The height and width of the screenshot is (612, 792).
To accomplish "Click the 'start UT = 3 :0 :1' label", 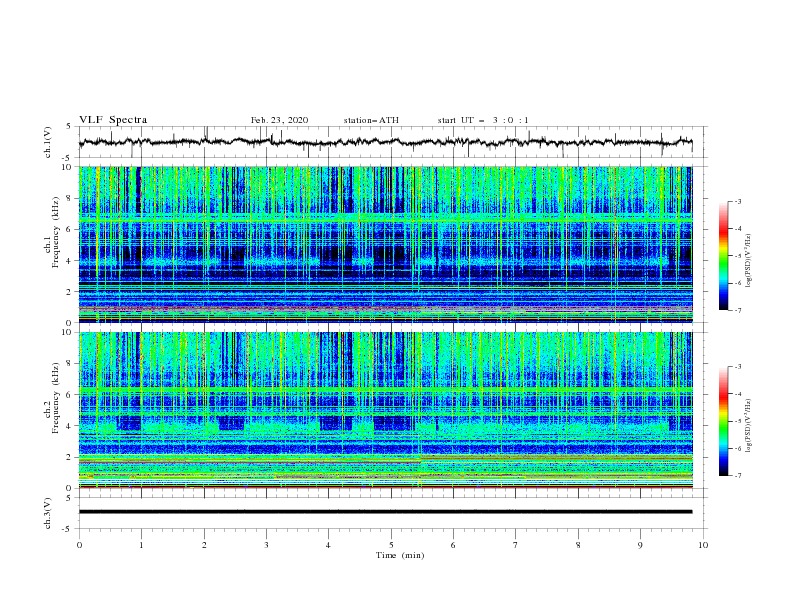I will pyautogui.click(x=483, y=120).
